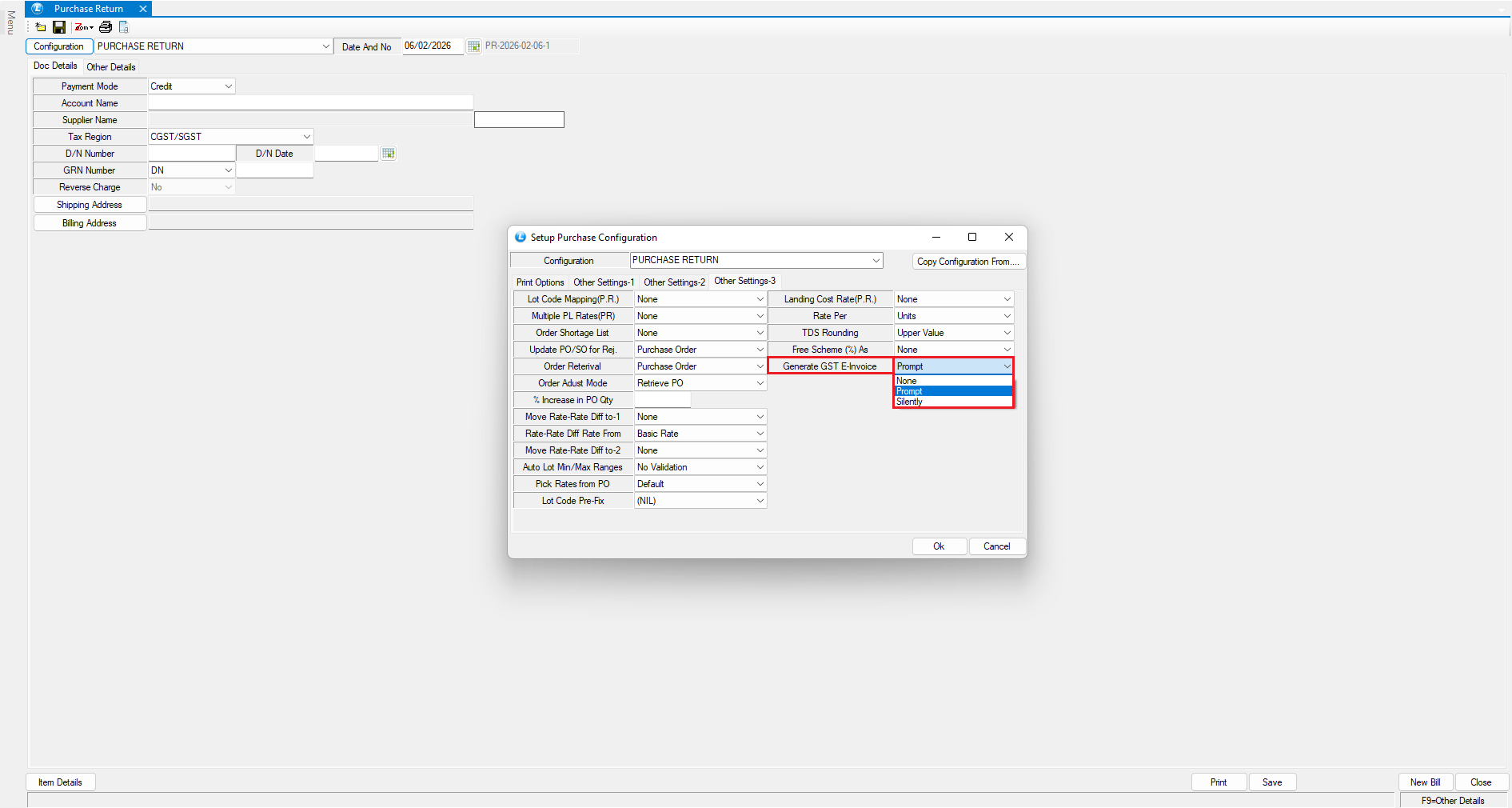The width and height of the screenshot is (1512, 808).
Task: Open the D/N Date calendar icon
Action: (389, 154)
